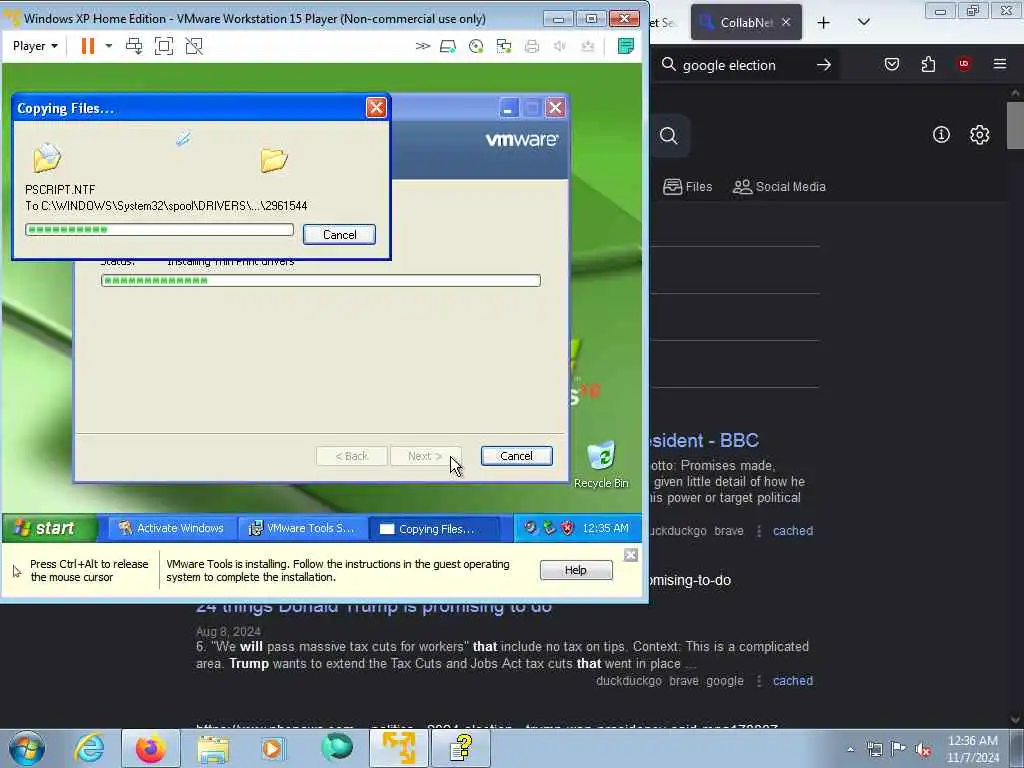1024x768 pixels.
Task: Click the VMware Tools installation status progress bar
Action: point(321,280)
